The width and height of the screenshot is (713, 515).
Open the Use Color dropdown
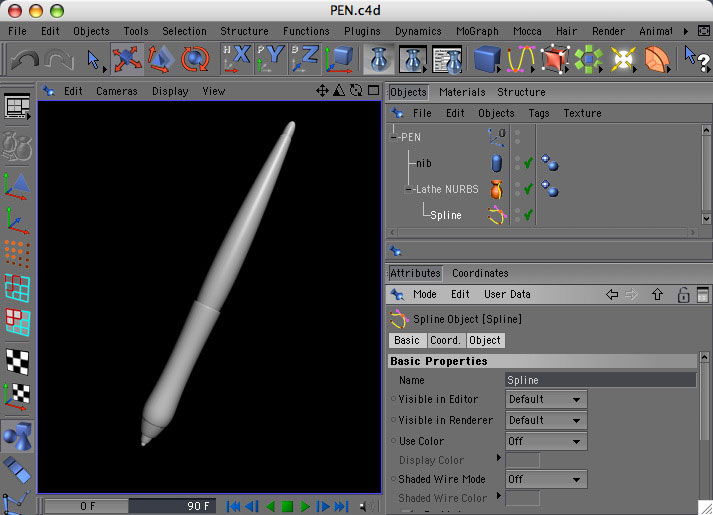[546, 441]
